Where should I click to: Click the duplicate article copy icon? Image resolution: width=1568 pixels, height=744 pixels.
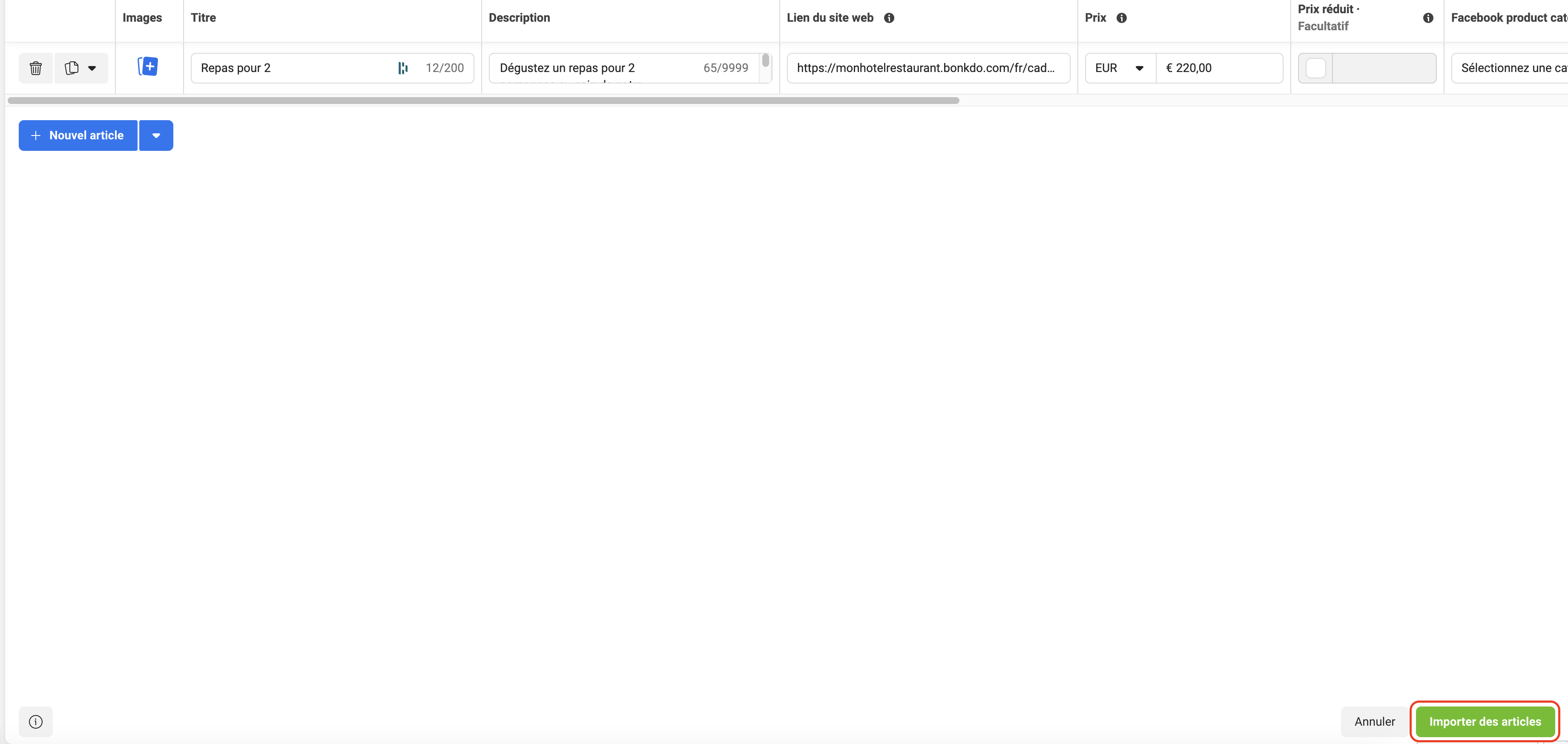(72, 68)
